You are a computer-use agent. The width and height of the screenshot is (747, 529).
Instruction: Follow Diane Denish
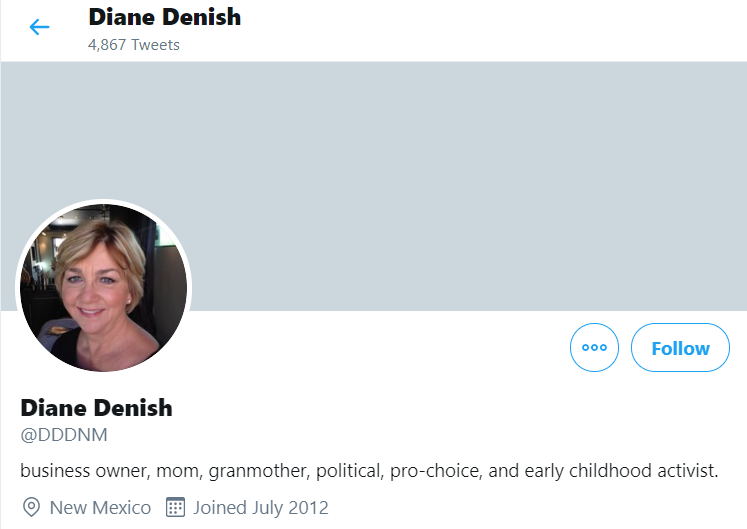(x=680, y=347)
